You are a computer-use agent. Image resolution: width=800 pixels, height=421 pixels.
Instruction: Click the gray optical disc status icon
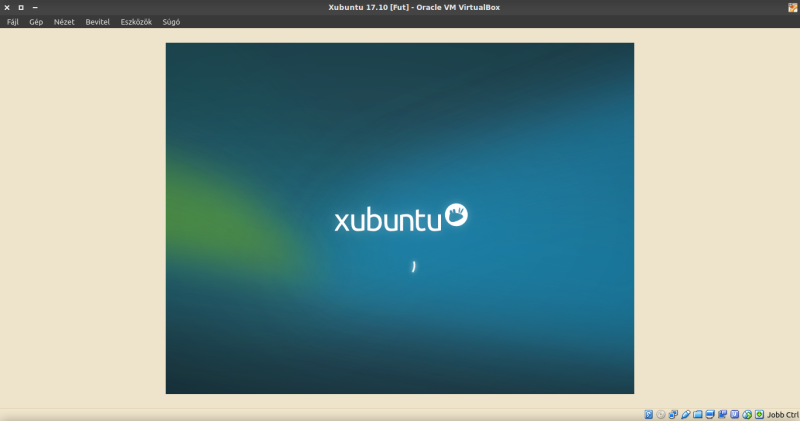coord(661,414)
